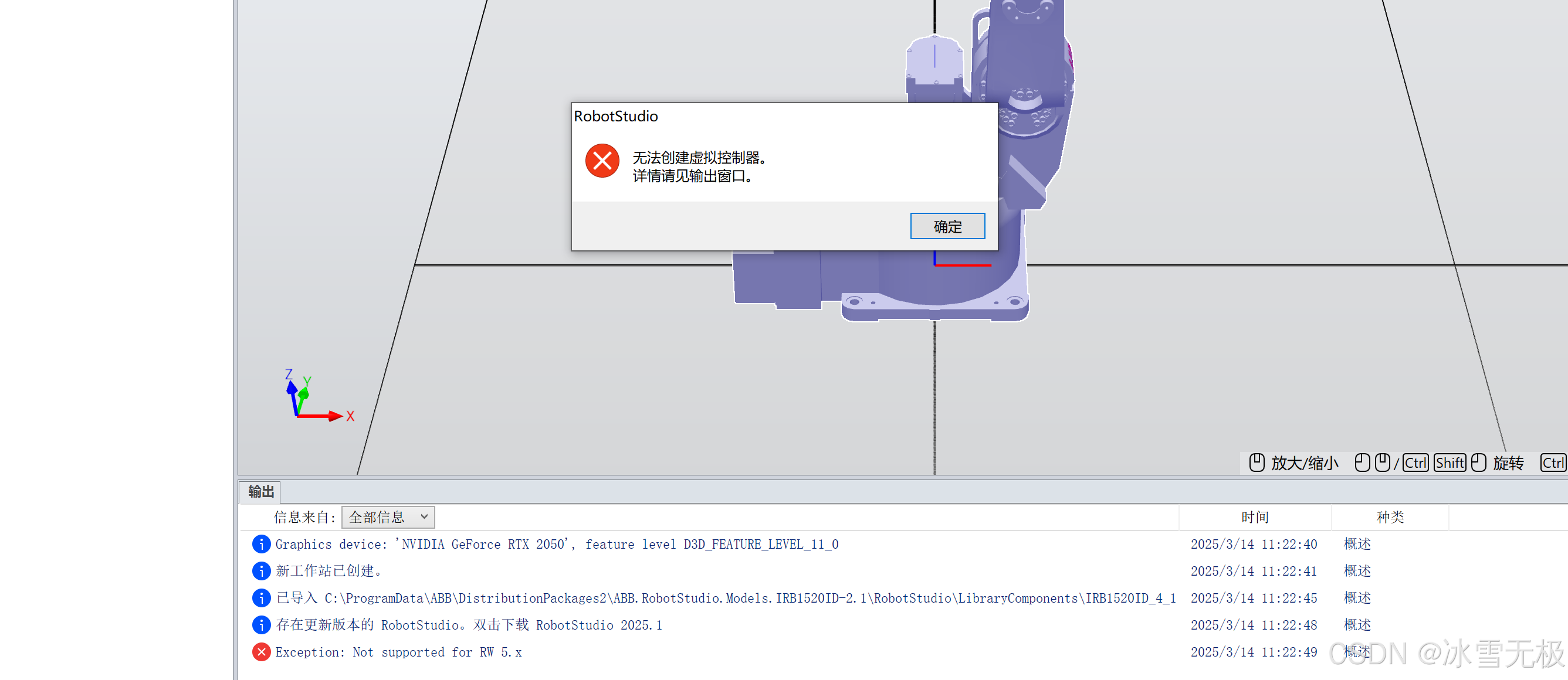The image size is (1568, 680).
Task: Click the 确定 button in the dialog
Action: (947, 226)
